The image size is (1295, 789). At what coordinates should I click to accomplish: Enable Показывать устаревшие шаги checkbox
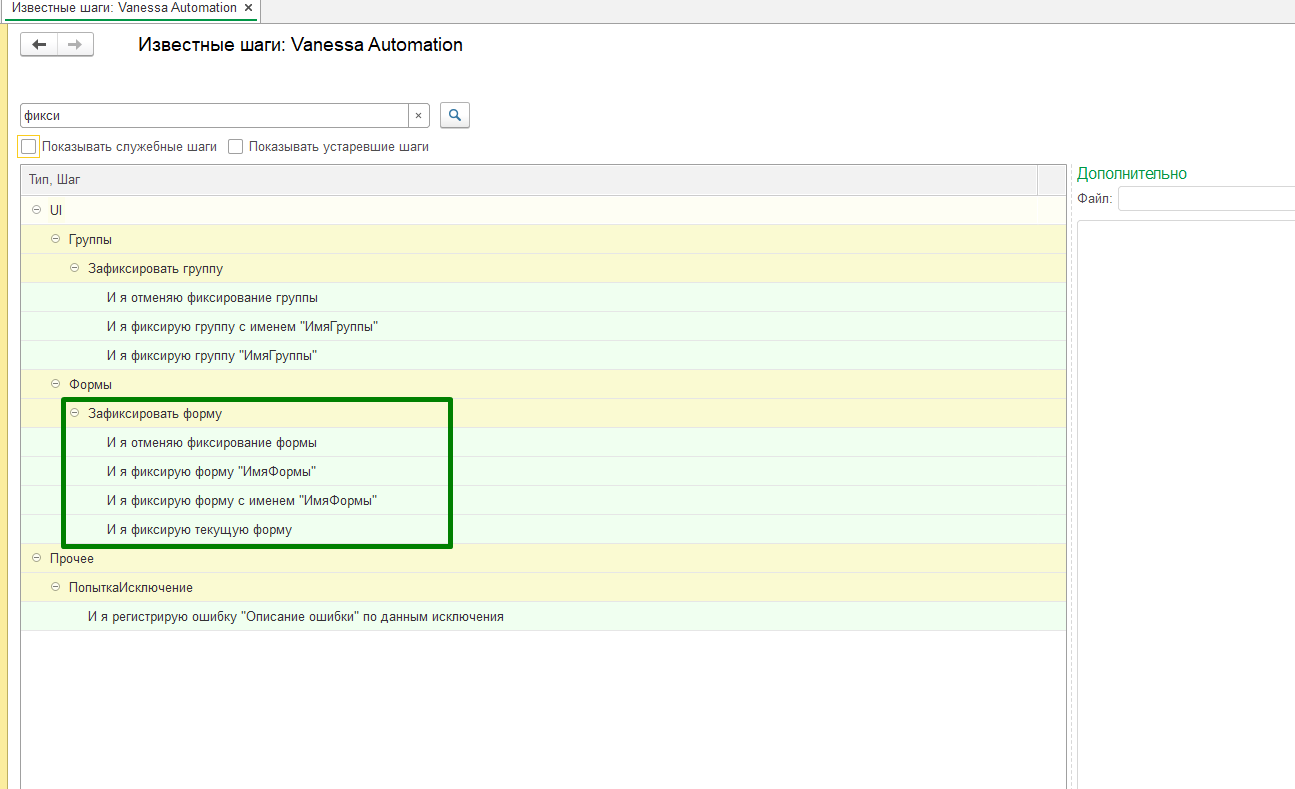coord(236,147)
